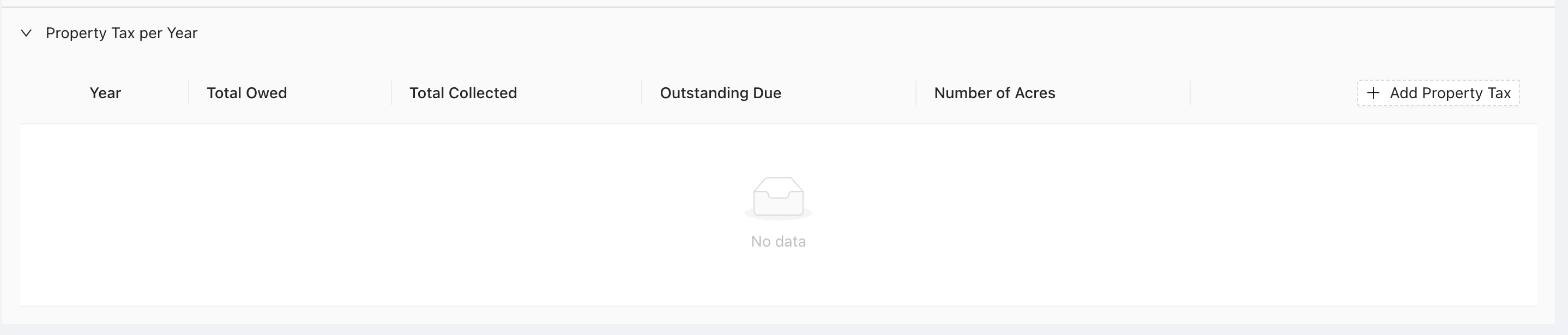Click divider right of Number of Acres
The width and height of the screenshot is (1568, 335).
[x=1190, y=93]
